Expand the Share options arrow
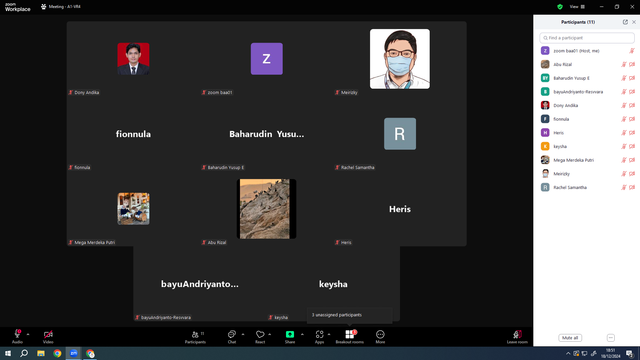This screenshot has height=360, width=640. click(302, 334)
